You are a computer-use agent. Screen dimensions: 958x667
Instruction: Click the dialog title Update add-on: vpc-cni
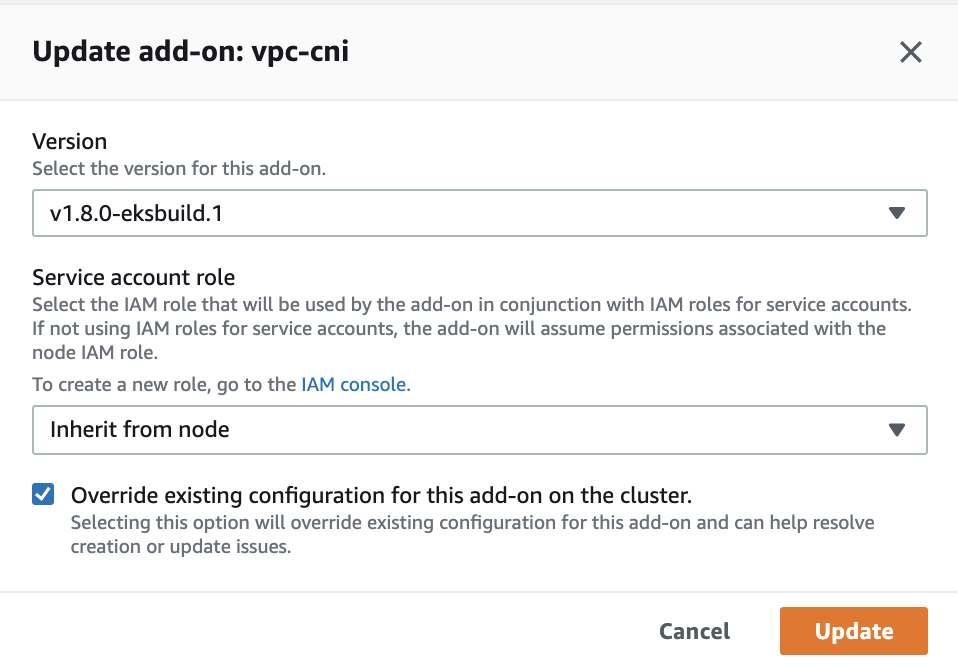[x=191, y=52]
